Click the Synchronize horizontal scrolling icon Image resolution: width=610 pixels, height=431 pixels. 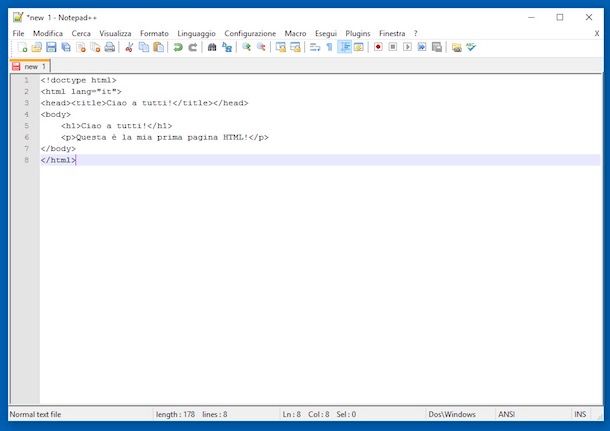pyautogui.click(x=295, y=47)
